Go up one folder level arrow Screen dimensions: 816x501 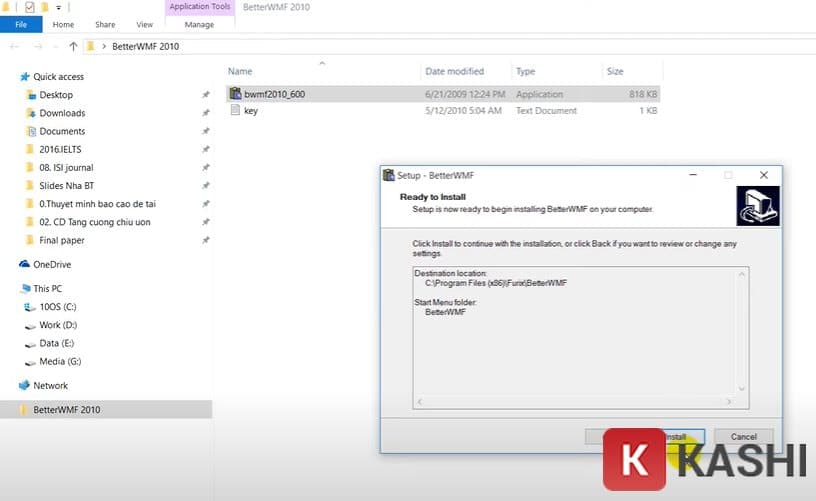(73, 46)
